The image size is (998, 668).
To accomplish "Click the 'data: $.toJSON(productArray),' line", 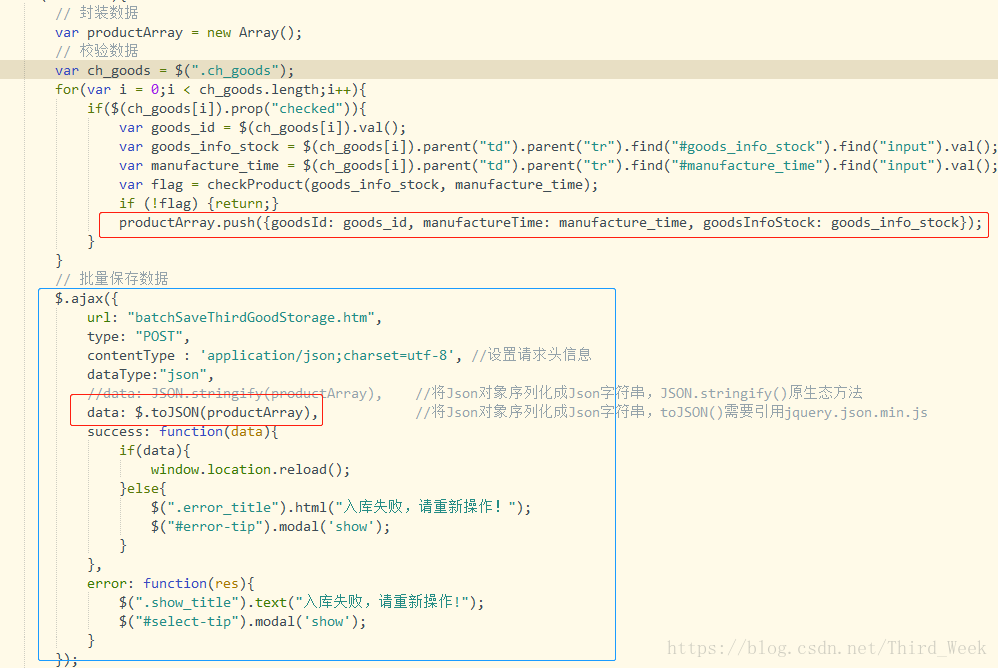I will pos(202,412).
